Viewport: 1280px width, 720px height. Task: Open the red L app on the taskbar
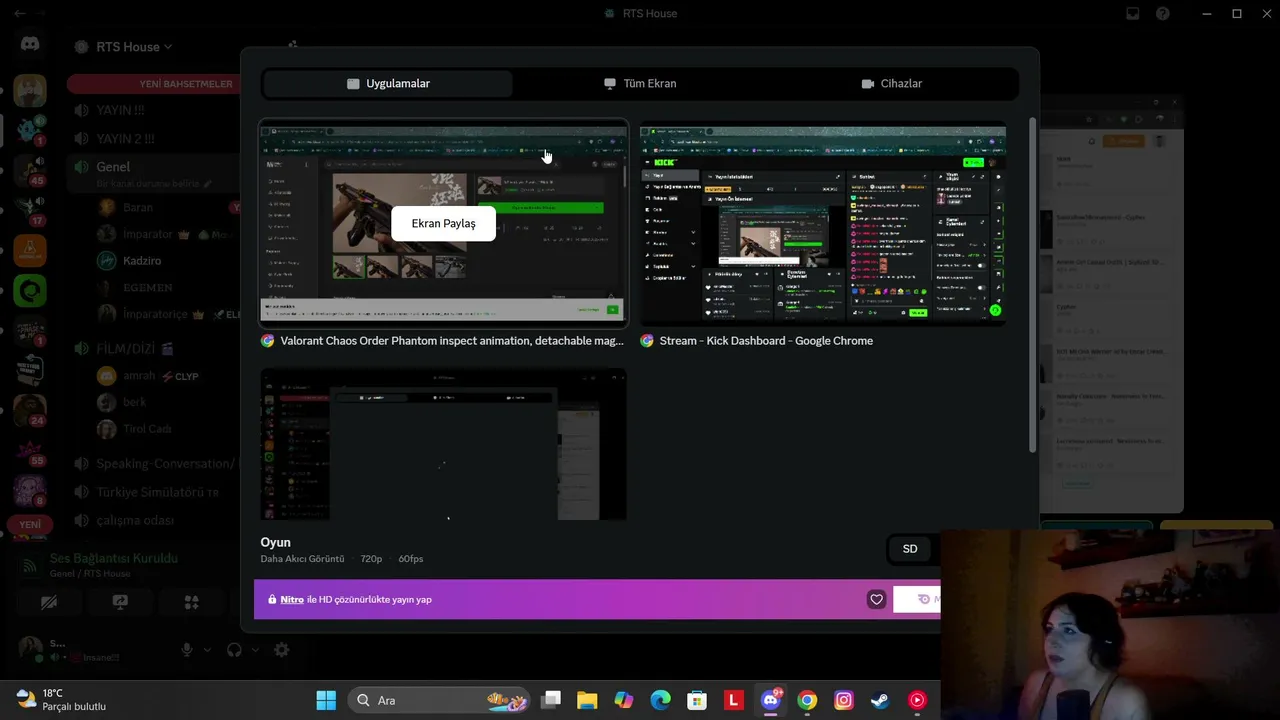coord(734,700)
